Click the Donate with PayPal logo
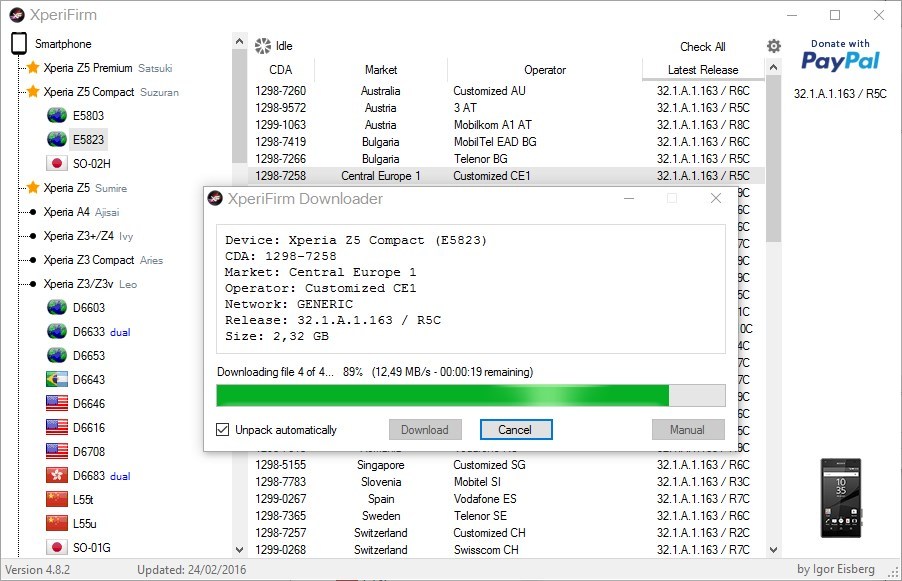 point(840,55)
